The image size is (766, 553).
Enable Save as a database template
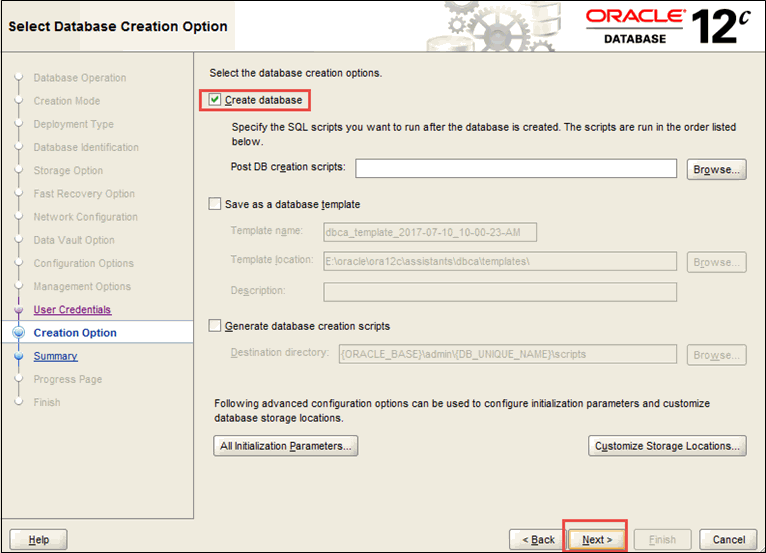coord(215,204)
